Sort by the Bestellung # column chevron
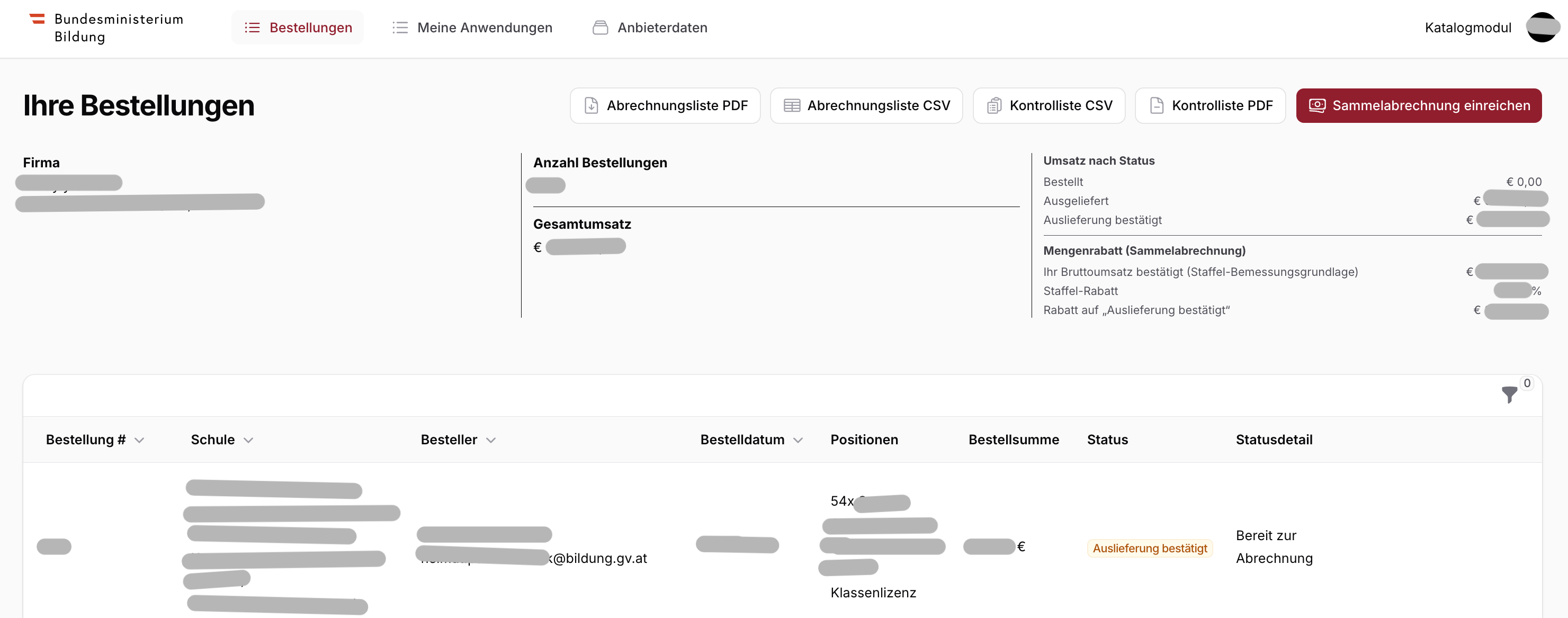The height and width of the screenshot is (618, 1568). 139,440
